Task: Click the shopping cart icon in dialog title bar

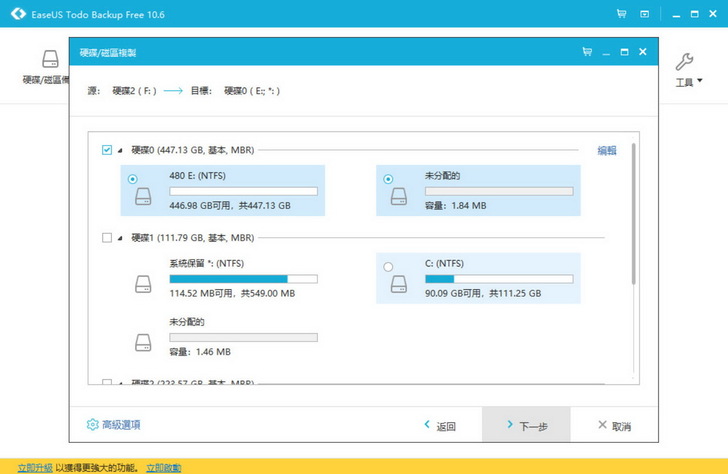Action: 586,51
